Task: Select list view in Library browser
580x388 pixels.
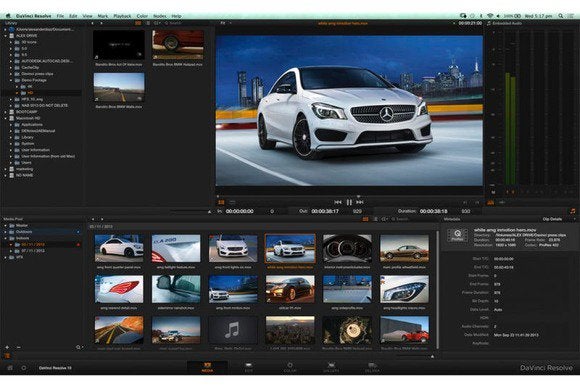Action: pos(148,23)
